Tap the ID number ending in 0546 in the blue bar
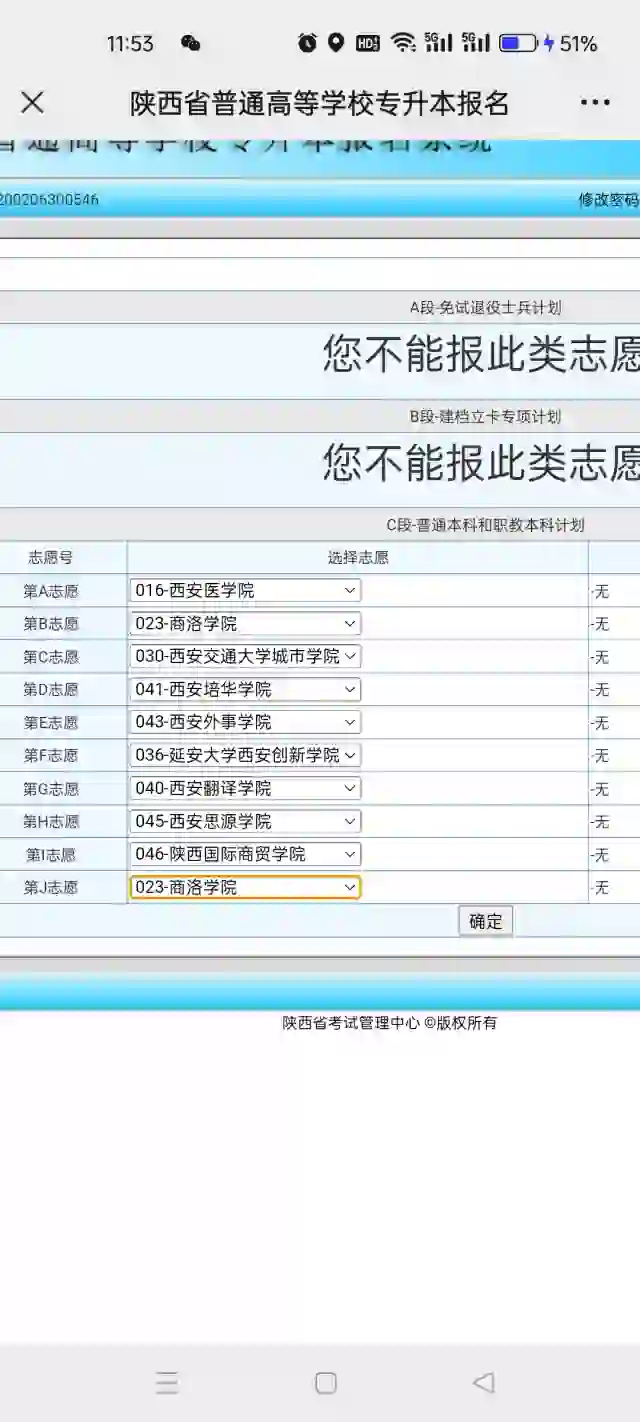The height and width of the screenshot is (1422, 640). click(x=49, y=199)
